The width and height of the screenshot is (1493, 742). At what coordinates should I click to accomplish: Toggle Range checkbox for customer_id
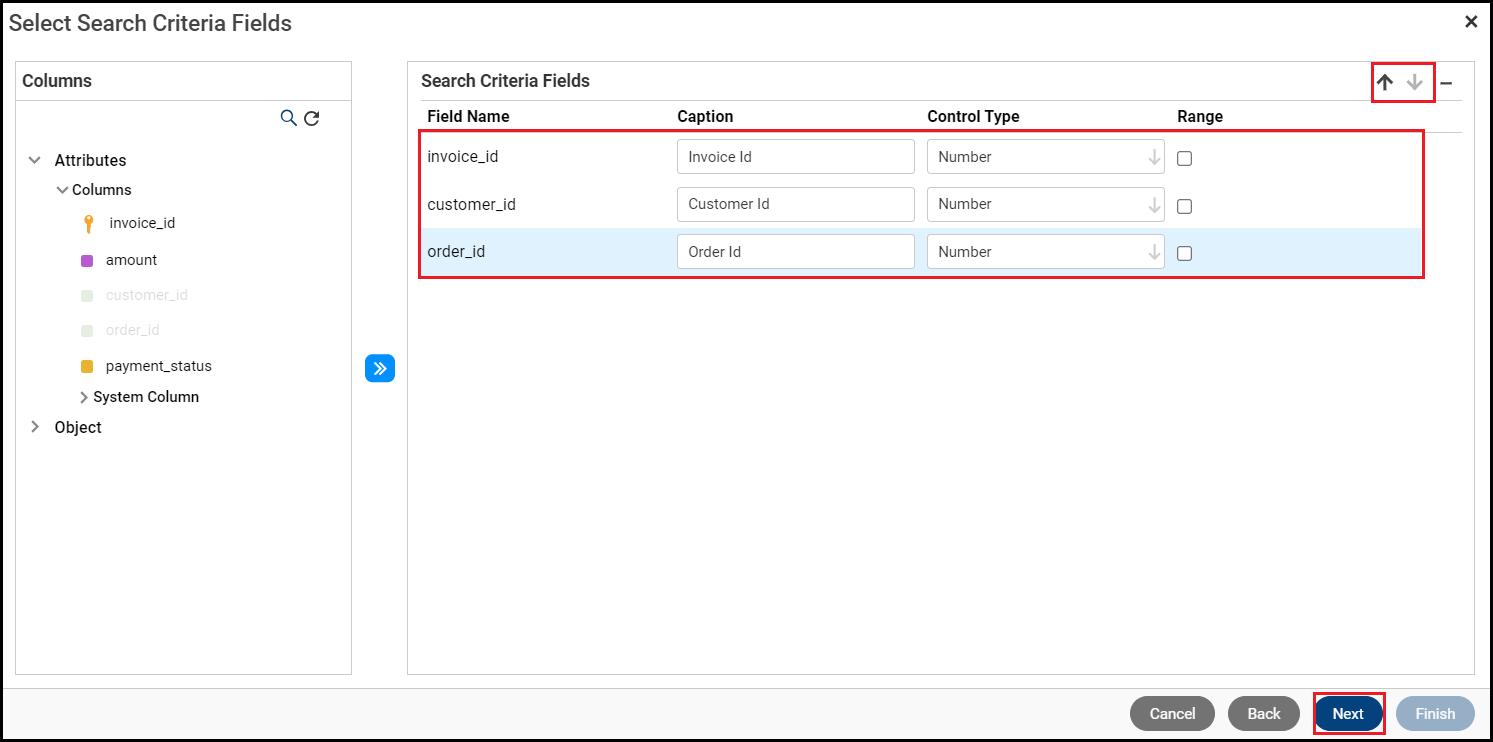pos(1185,206)
